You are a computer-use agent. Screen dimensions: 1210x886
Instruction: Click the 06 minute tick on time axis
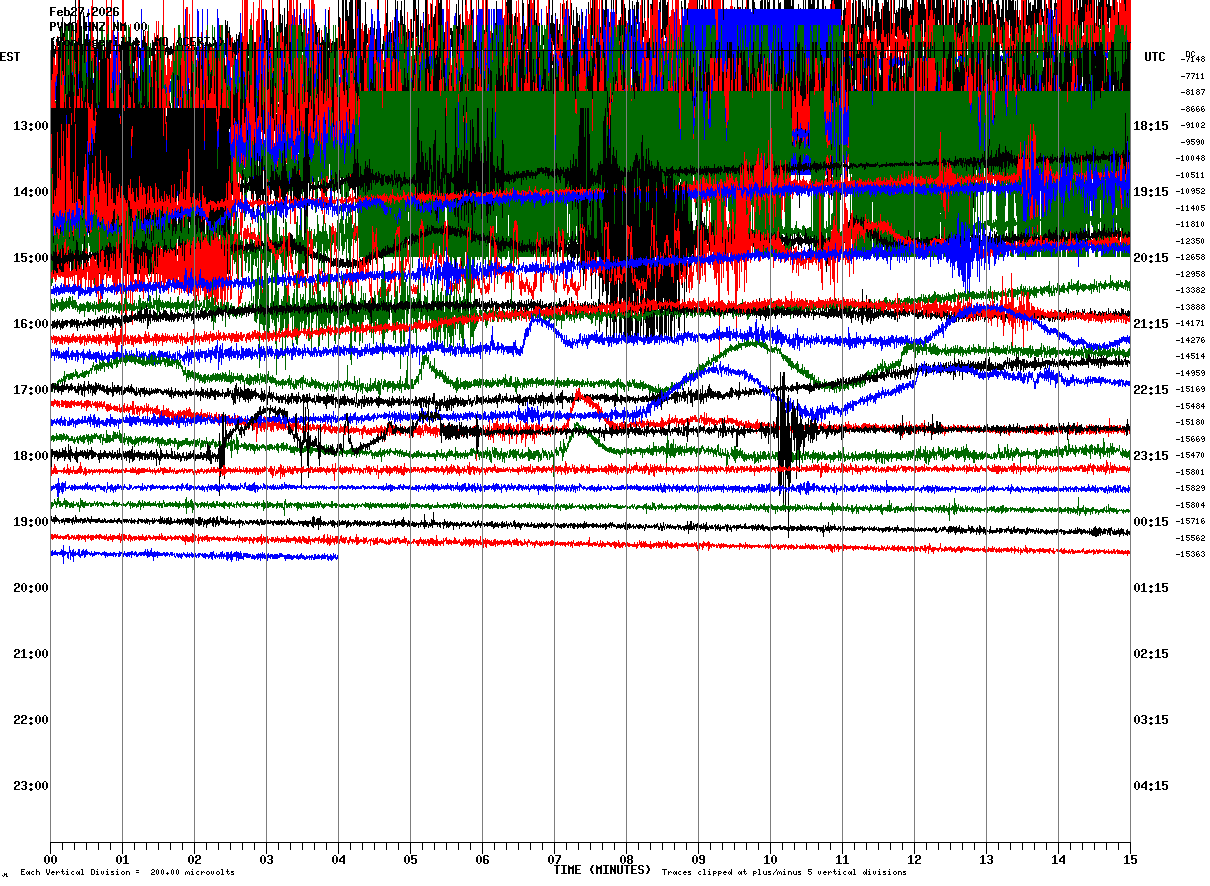(x=482, y=860)
